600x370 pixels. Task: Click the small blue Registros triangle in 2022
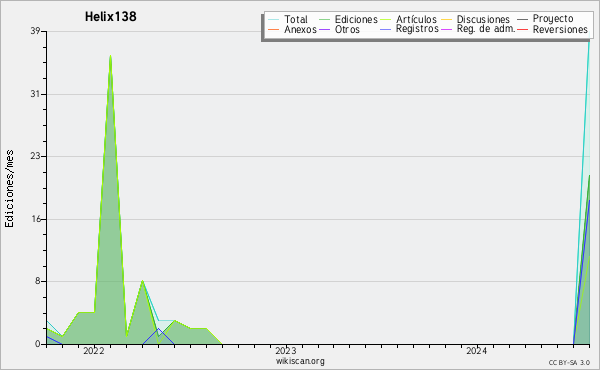point(158,337)
